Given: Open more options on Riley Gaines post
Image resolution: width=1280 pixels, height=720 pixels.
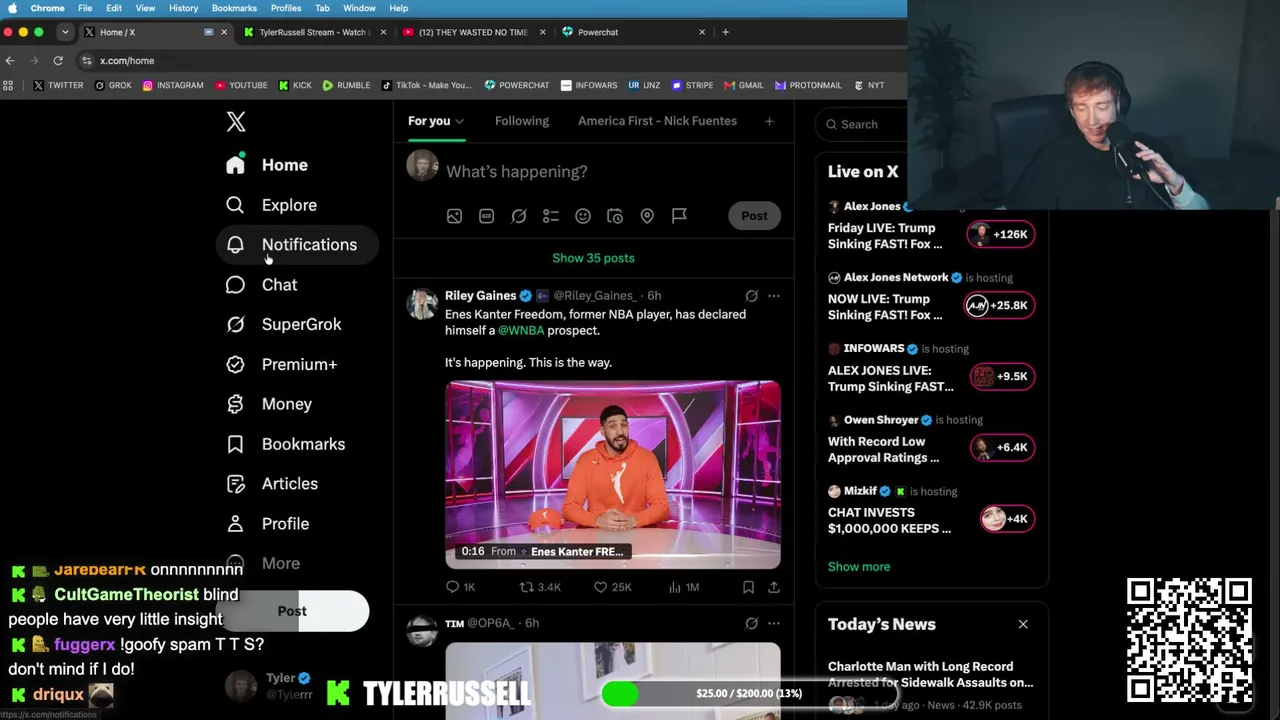Looking at the screenshot, I should (x=774, y=296).
